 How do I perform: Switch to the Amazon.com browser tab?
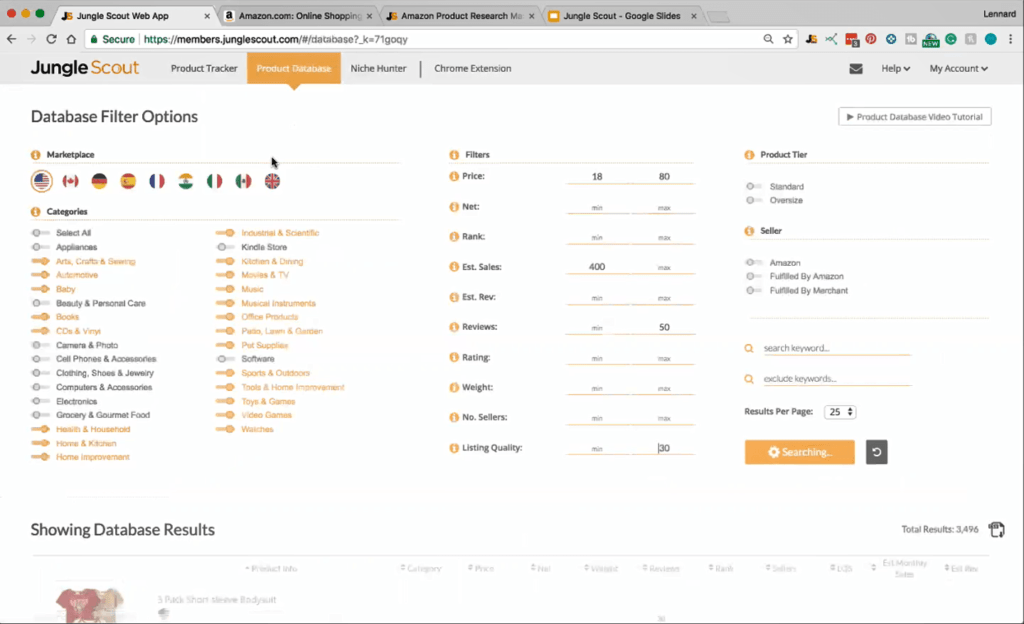[299, 16]
